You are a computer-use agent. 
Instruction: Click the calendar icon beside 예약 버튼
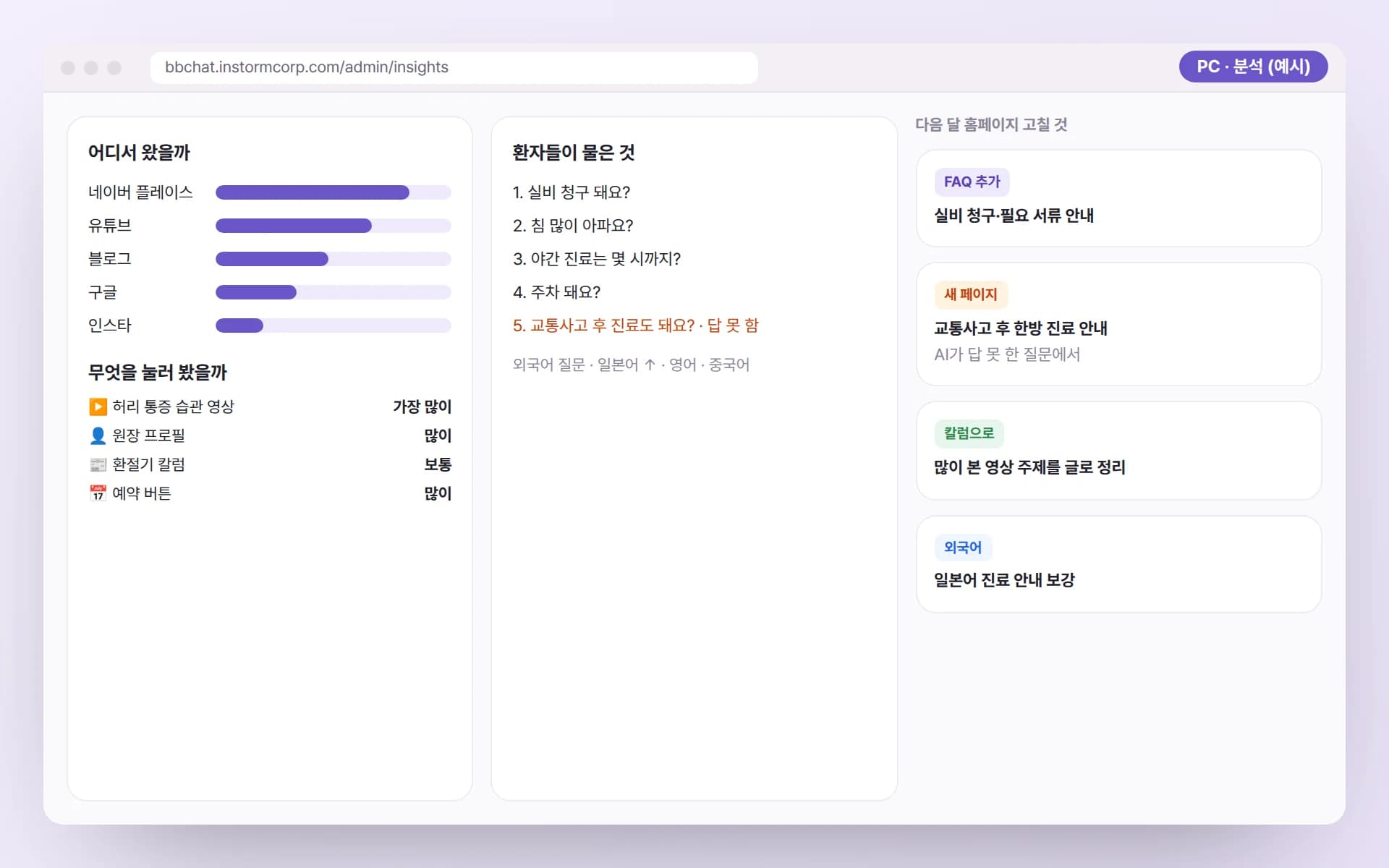pyautogui.click(x=98, y=493)
